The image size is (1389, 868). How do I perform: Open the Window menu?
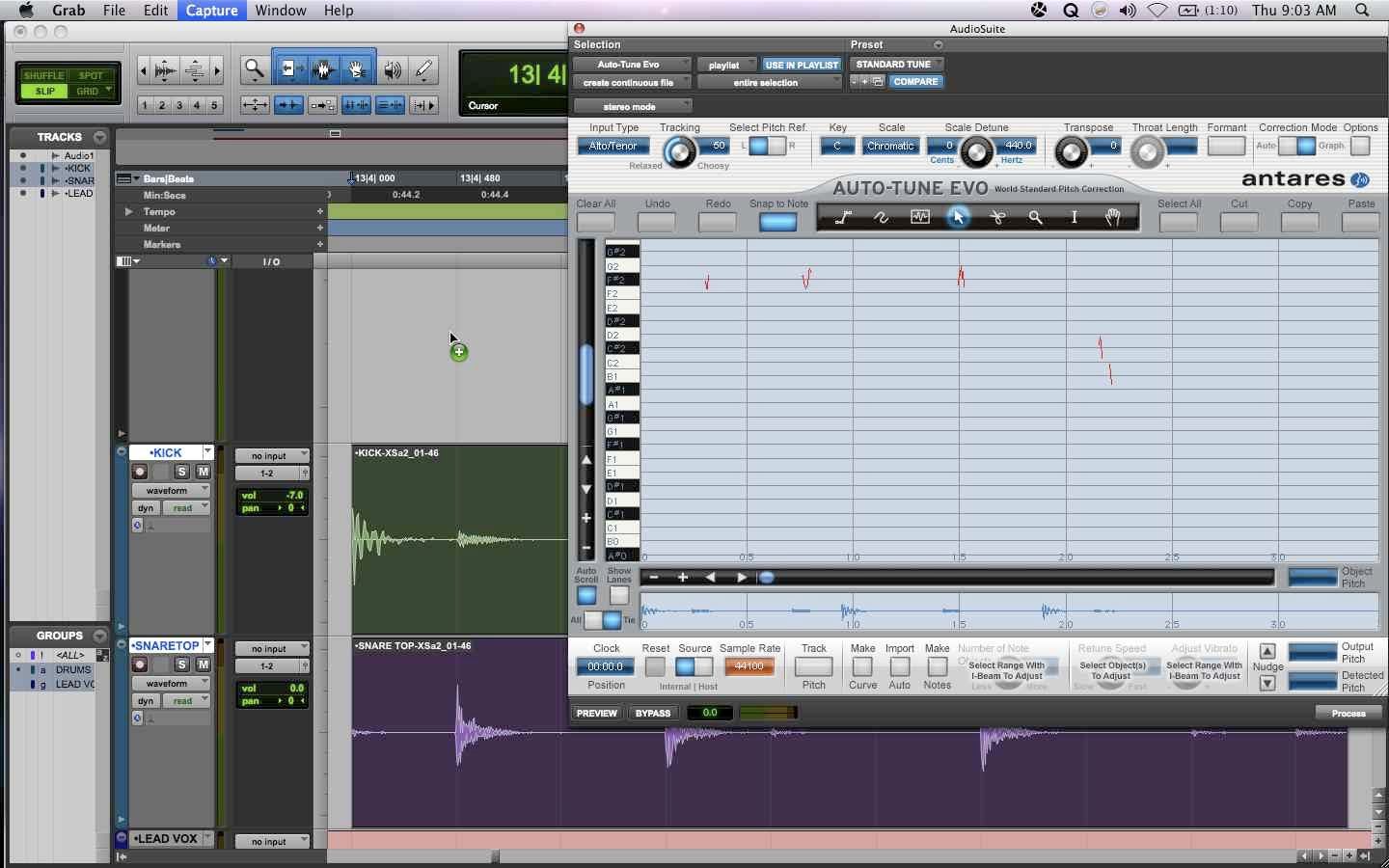[281, 11]
